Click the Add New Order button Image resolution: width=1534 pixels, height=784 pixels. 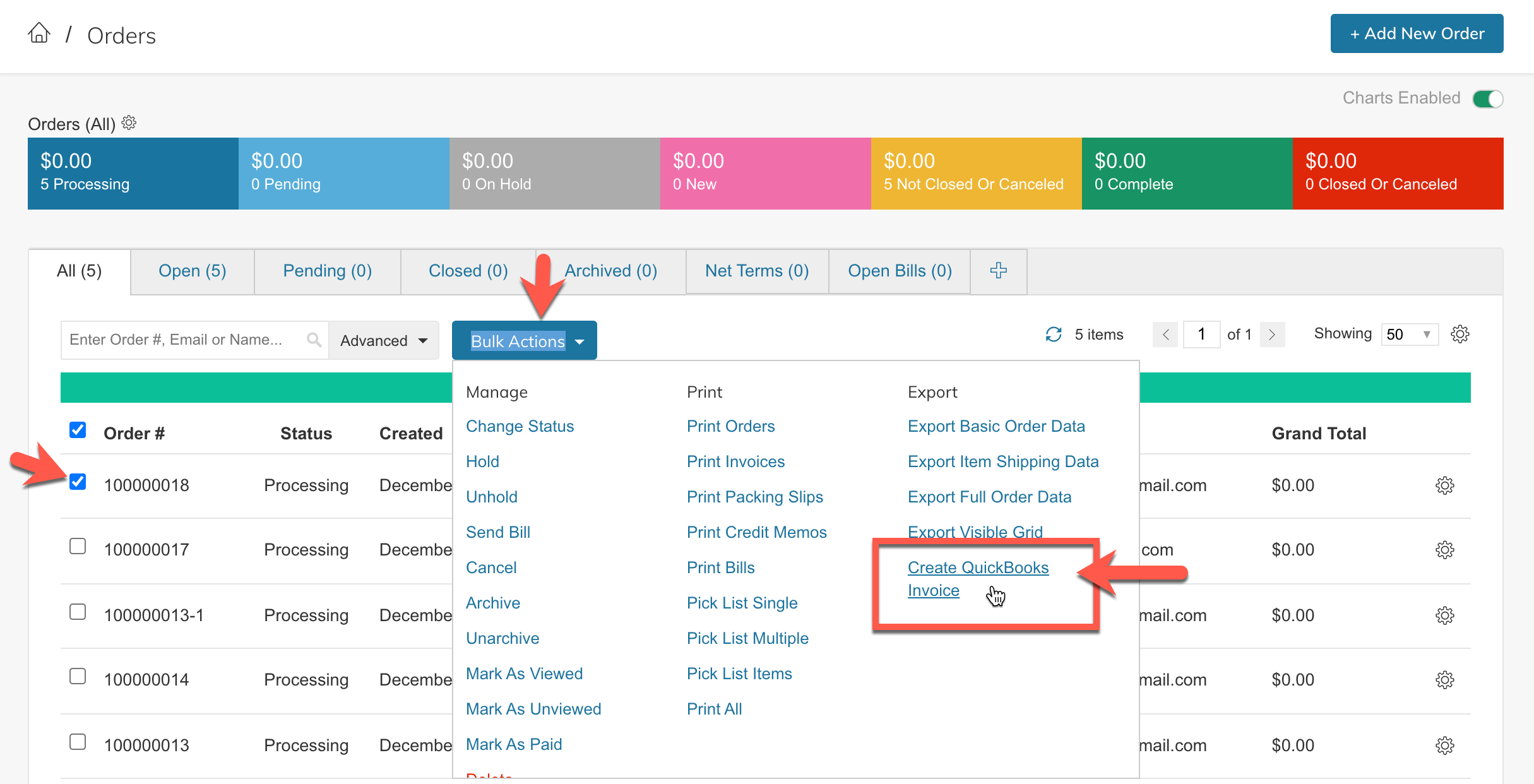[1416, 33]
